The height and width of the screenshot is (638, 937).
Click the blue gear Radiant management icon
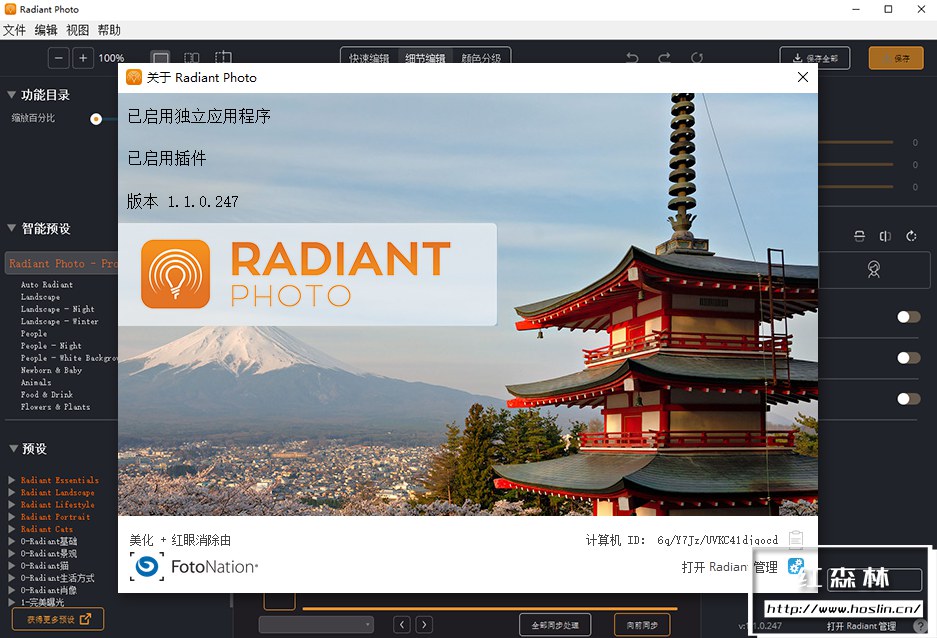(795, 566)
